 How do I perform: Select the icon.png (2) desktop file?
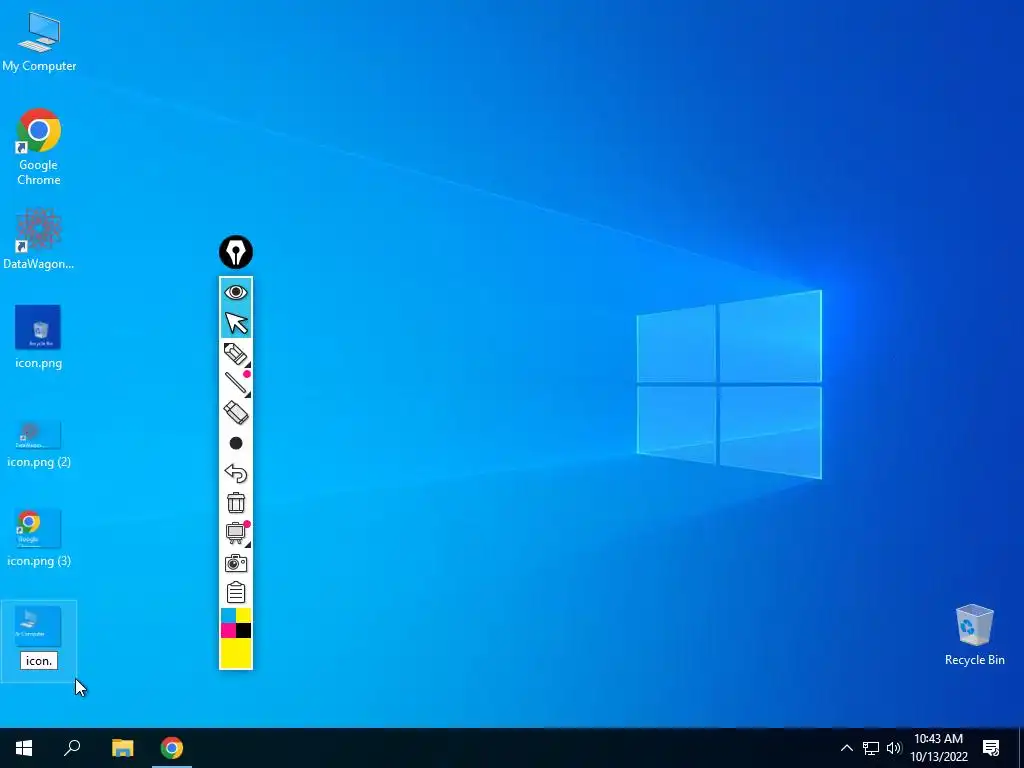39,444
